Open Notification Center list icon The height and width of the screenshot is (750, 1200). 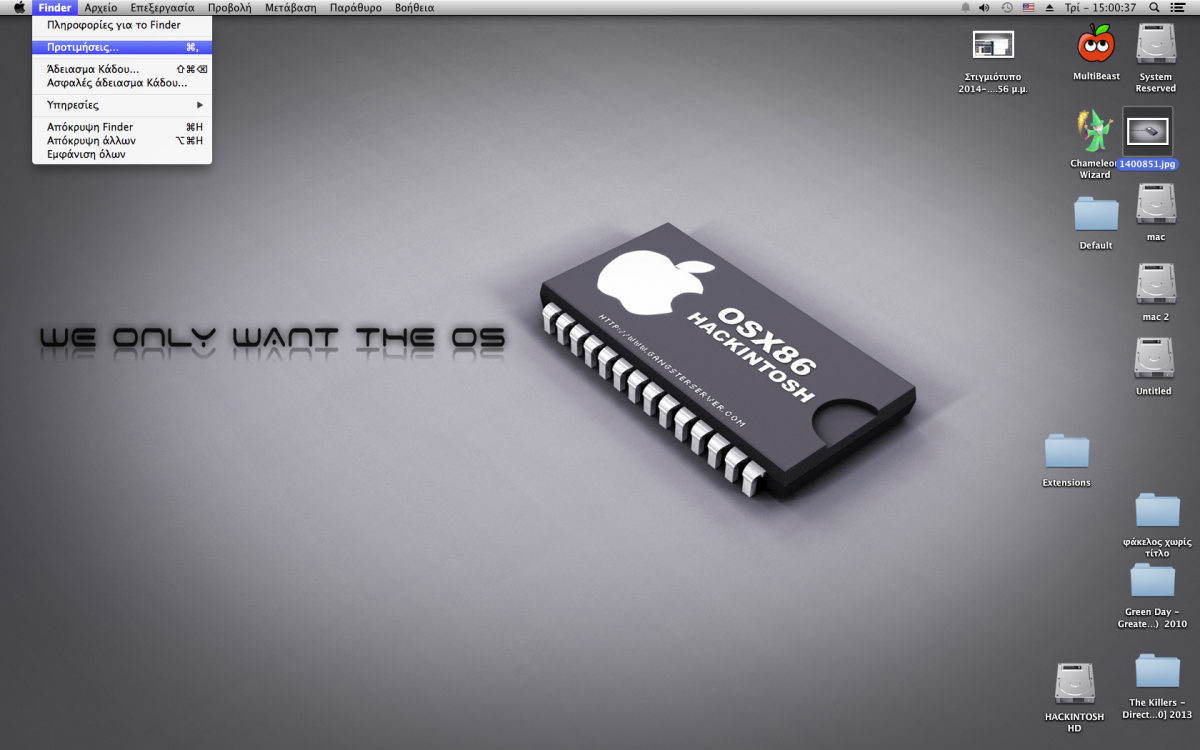pos(1178,7)
